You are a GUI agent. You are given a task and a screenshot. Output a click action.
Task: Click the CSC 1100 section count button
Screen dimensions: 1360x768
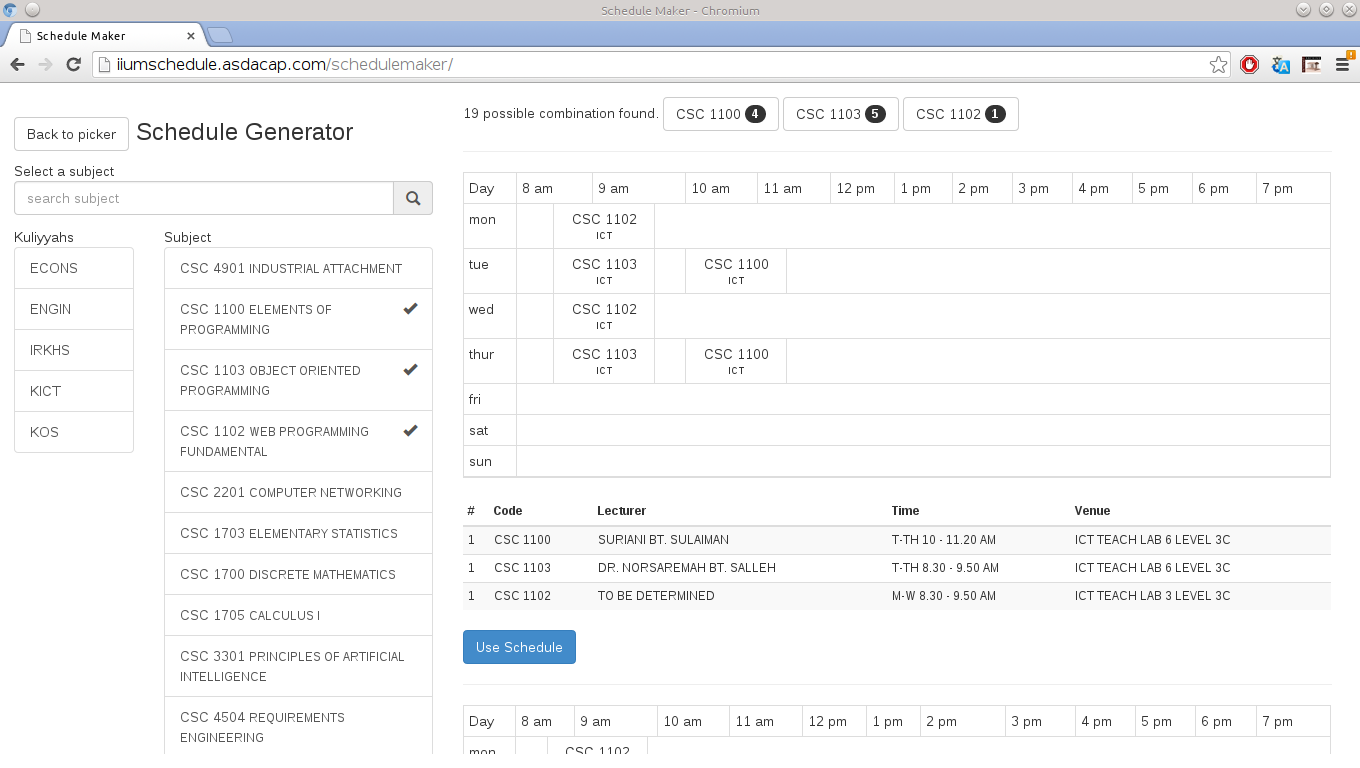click(x=720, y=114)
